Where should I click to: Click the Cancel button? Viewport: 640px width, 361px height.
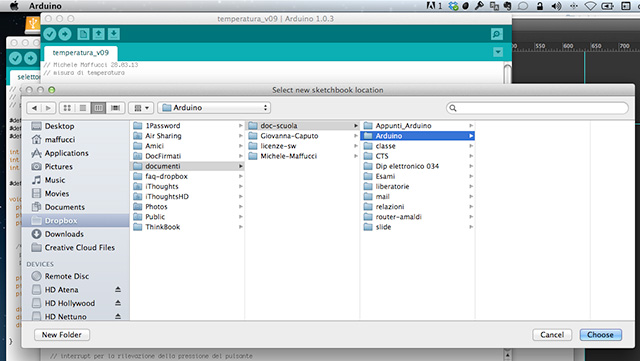click(x=552, y=335)
